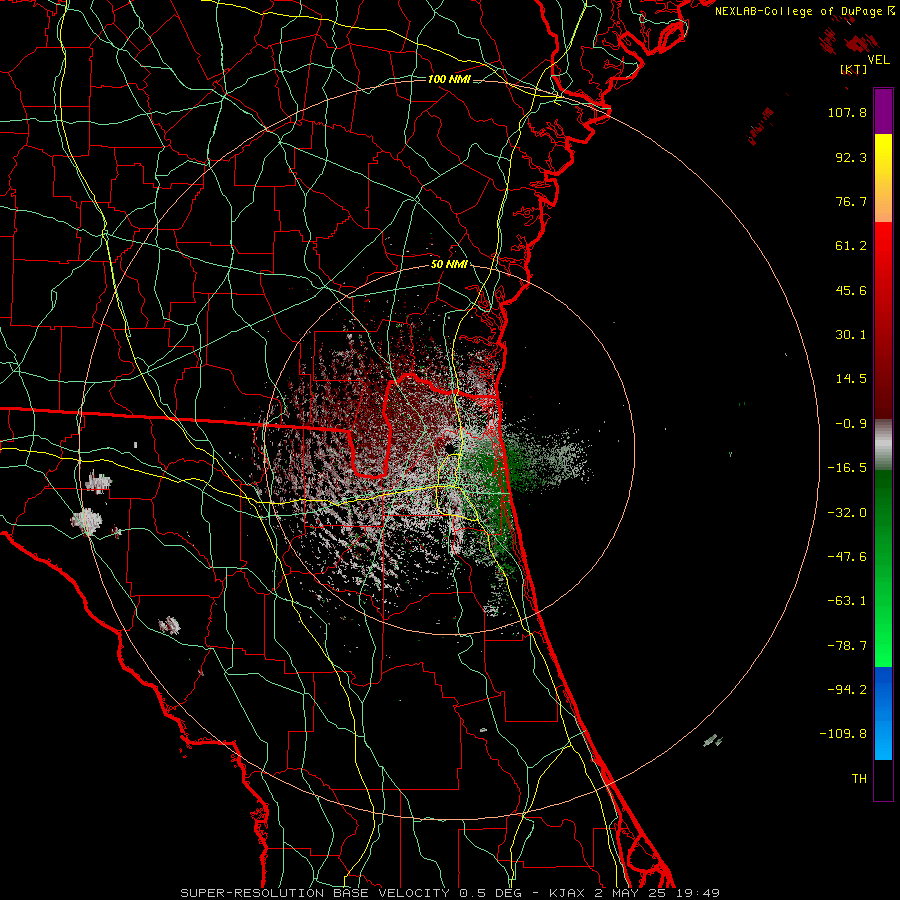Pick the purple segment of the velocity color bar
The image size is (900, 900).
tap(883, 111)
